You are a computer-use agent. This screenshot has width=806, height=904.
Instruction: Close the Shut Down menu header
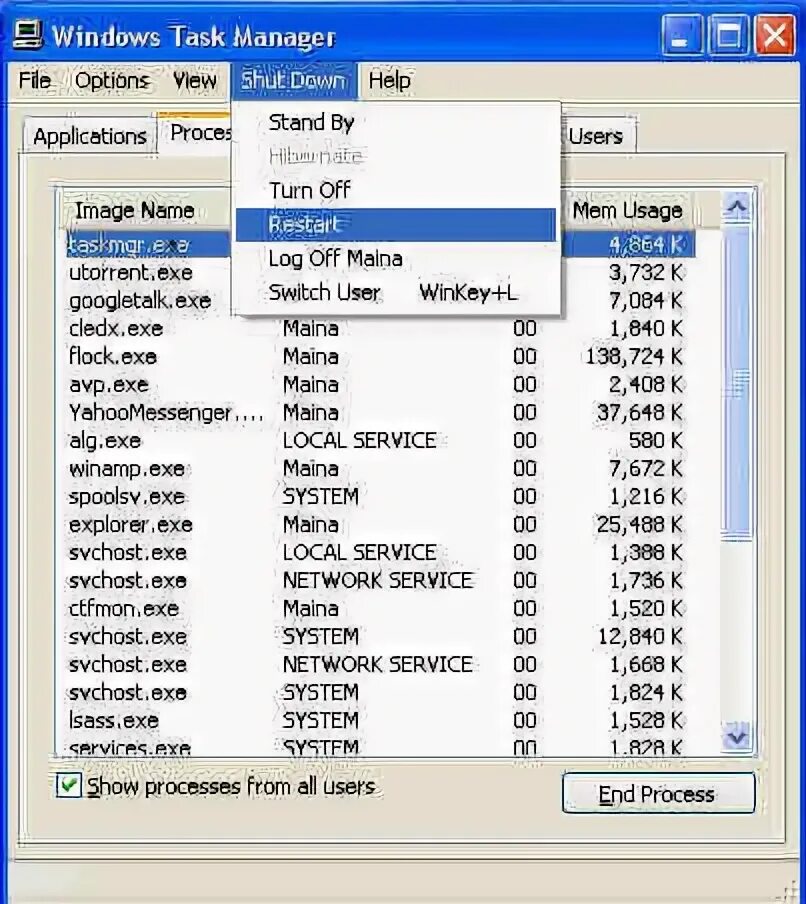pyautogui.click(x=294, y=81)
